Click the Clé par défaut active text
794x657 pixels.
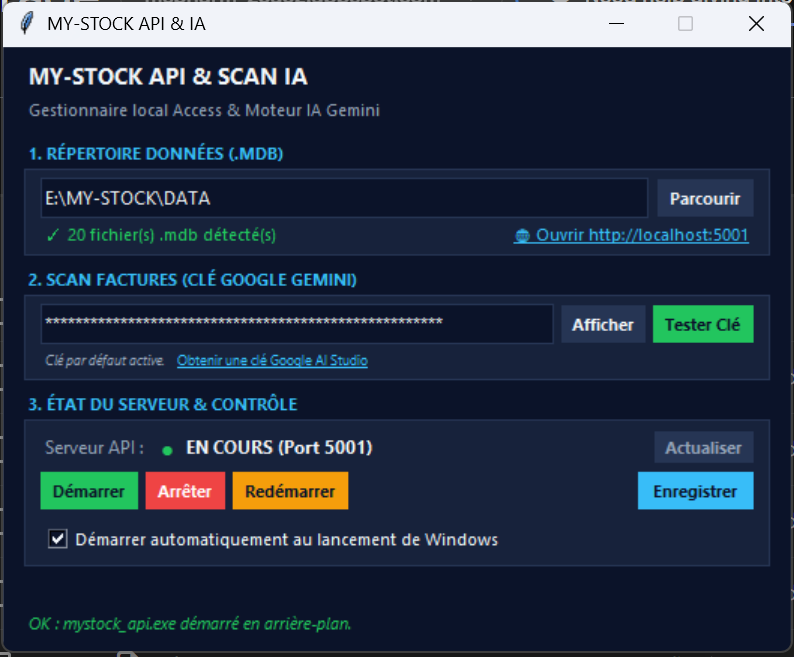click(105, 361)
